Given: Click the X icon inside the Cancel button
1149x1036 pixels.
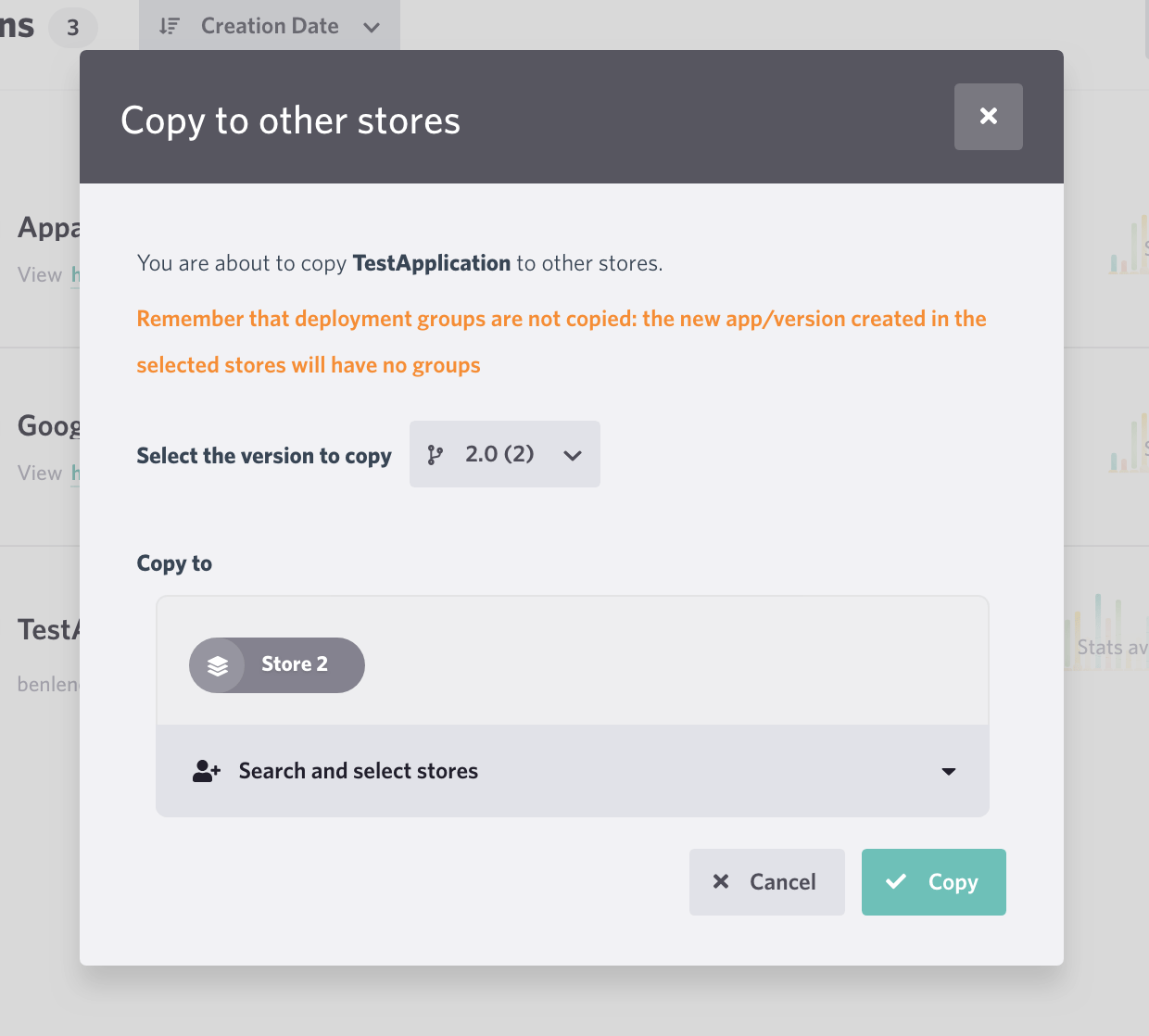Looking at the screenshot, I should (722, 881).
